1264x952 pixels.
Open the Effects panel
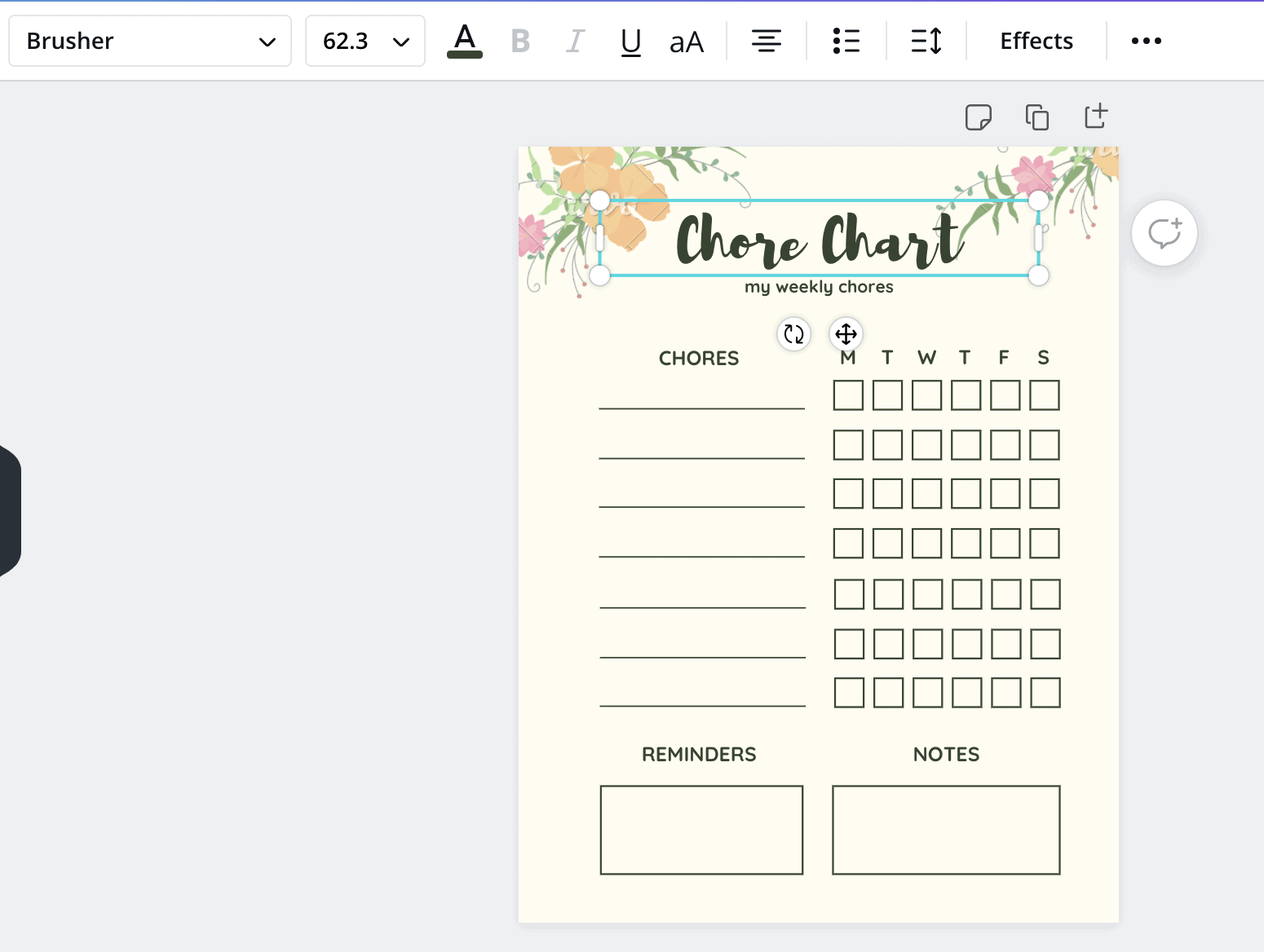1035,41
